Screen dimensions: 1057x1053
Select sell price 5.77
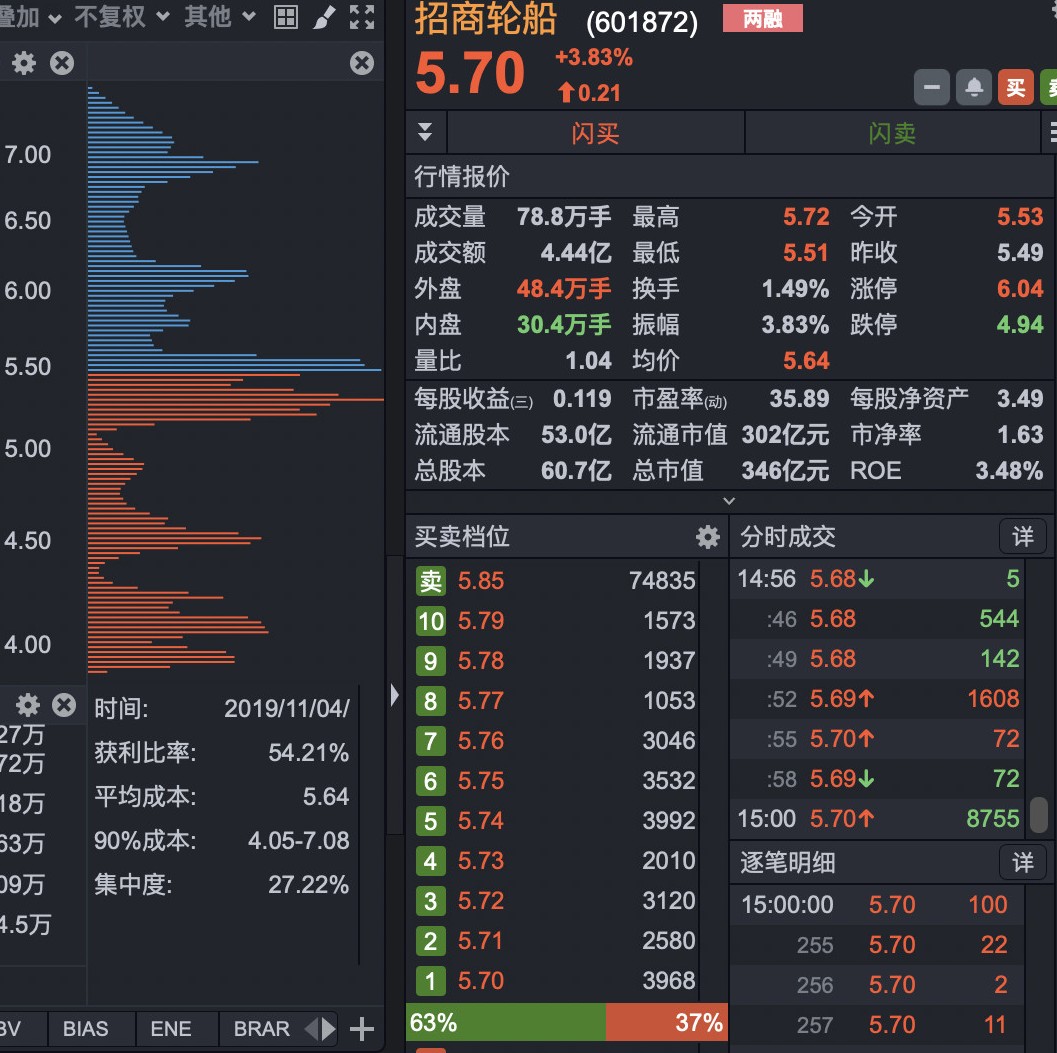click(481, 701)
